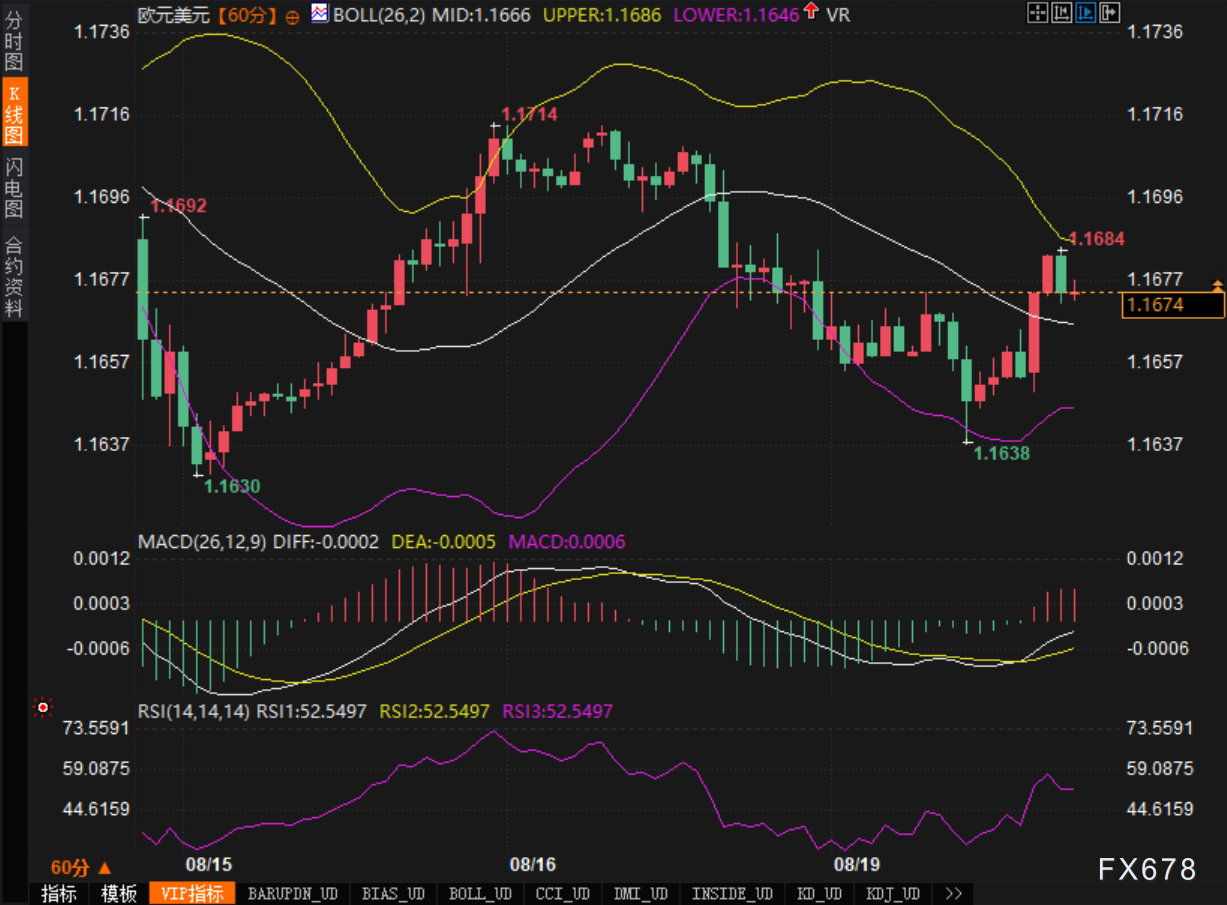Select the VIP指标 tab
1227x905 pixels.
point(192,893)
